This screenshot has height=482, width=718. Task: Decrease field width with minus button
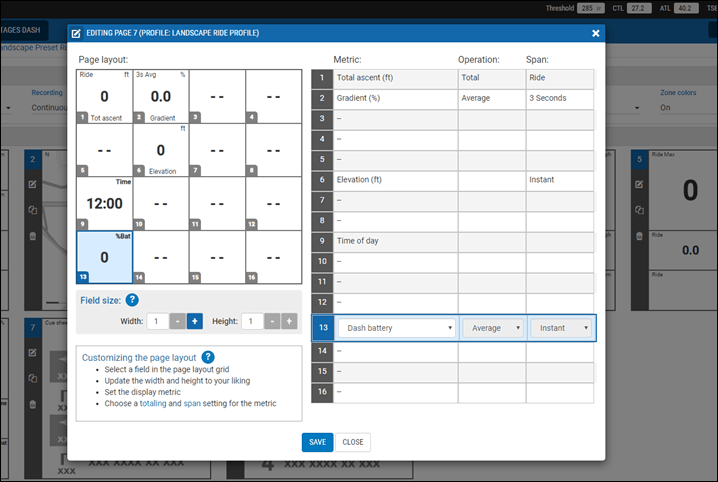point(178,321)
